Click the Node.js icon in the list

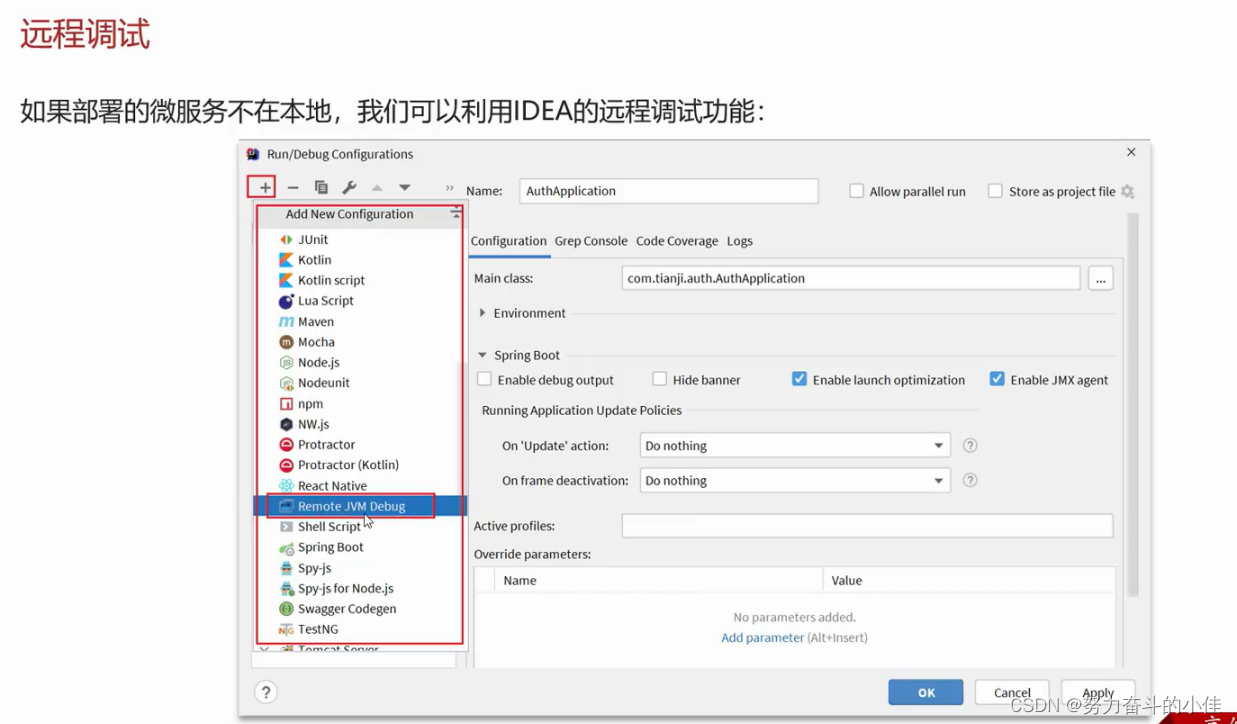[x=286, y=363]
